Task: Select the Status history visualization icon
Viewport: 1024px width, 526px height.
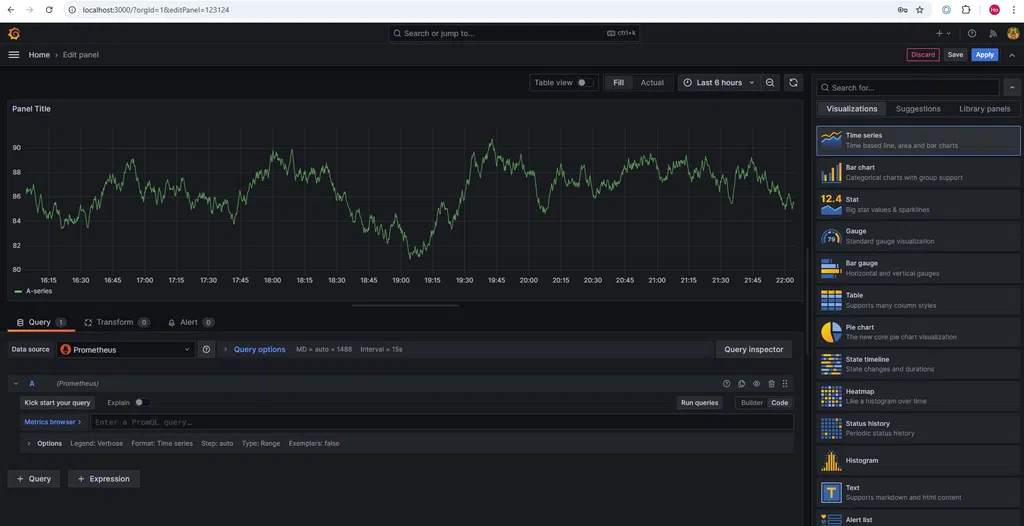Action: coord(831,429)
